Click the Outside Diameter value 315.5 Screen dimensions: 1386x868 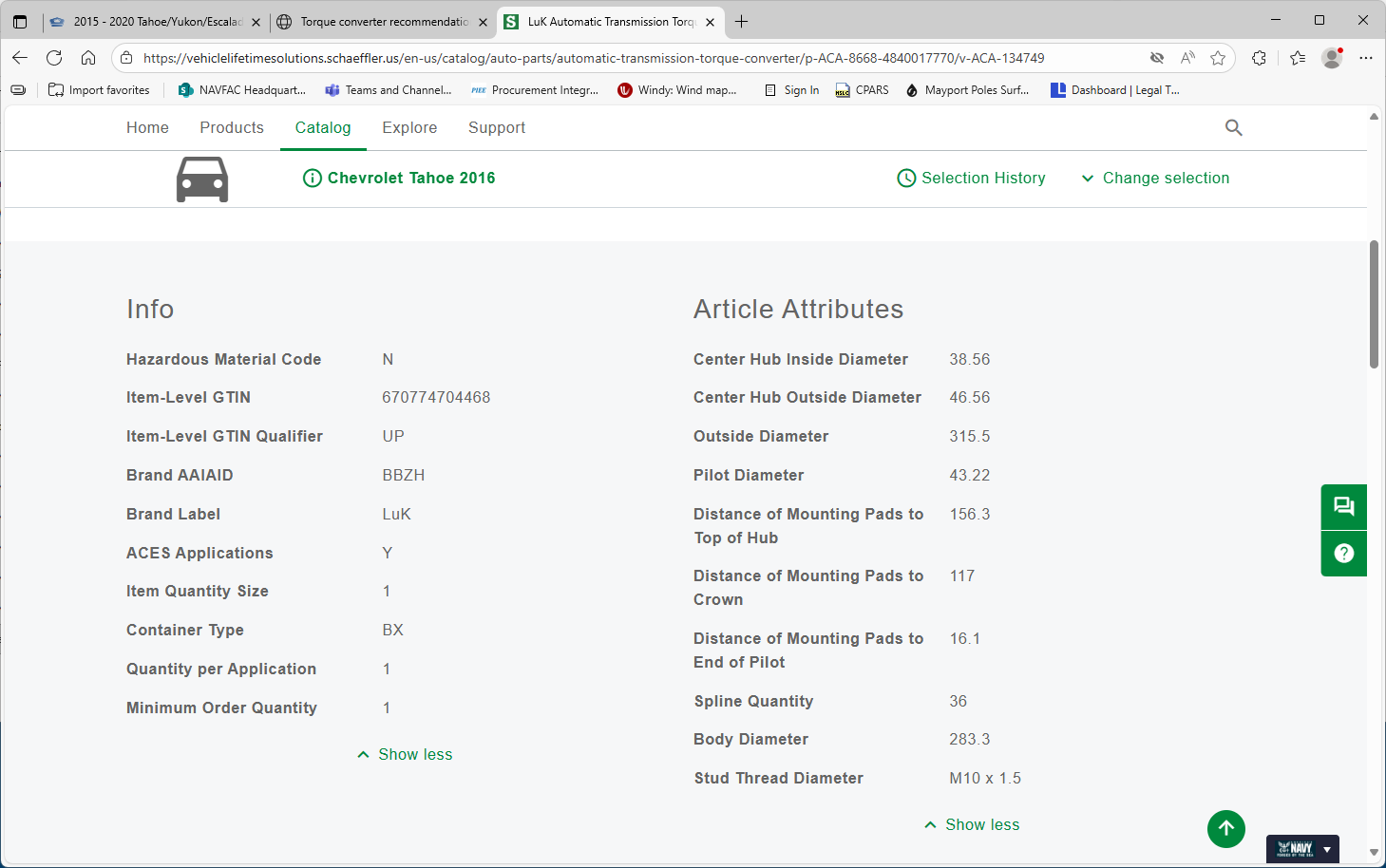pyautogui.click(x=970, y=436)
